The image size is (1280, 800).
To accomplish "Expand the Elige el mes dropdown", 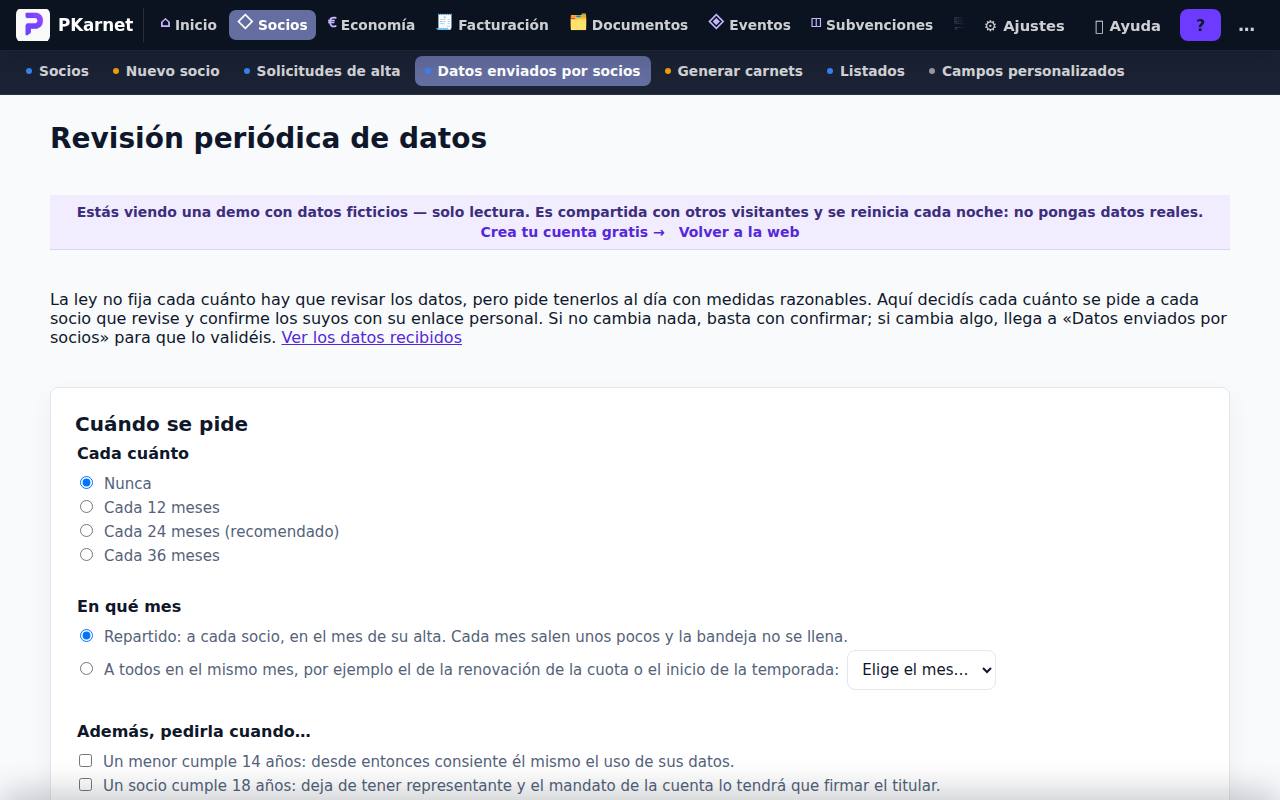I will coord(921,670).
